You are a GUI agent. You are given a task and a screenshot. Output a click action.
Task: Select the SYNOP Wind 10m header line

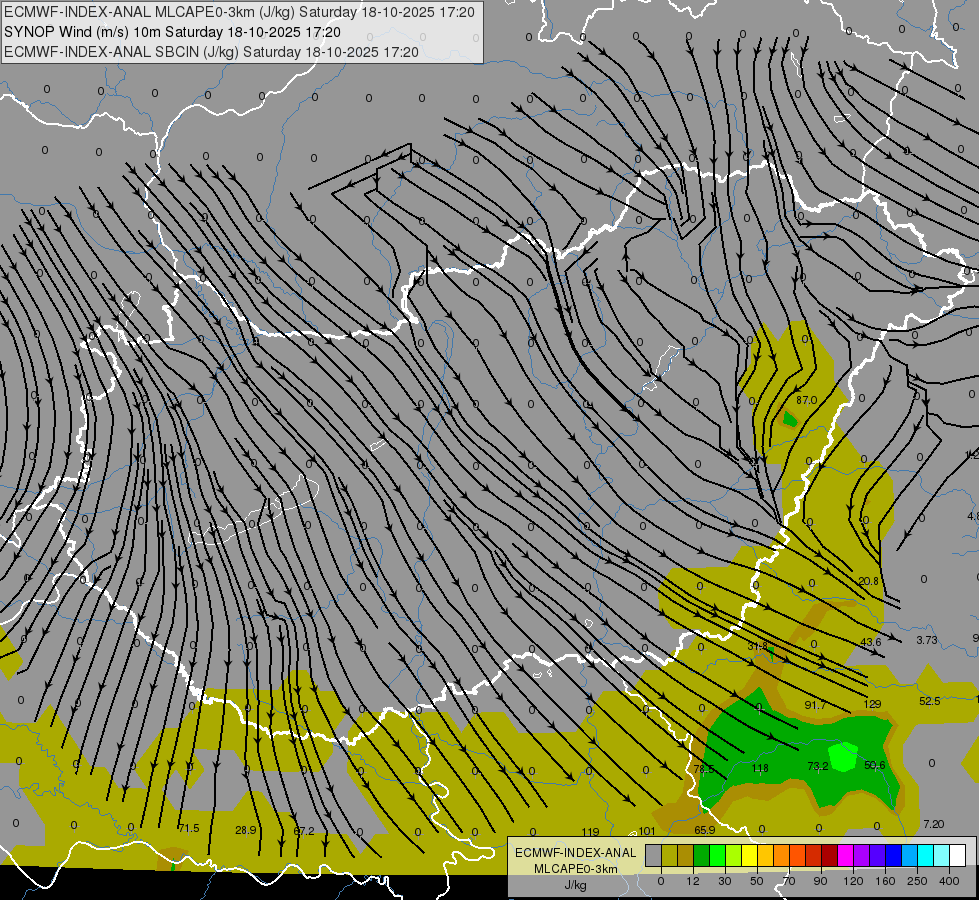(172, 32)
